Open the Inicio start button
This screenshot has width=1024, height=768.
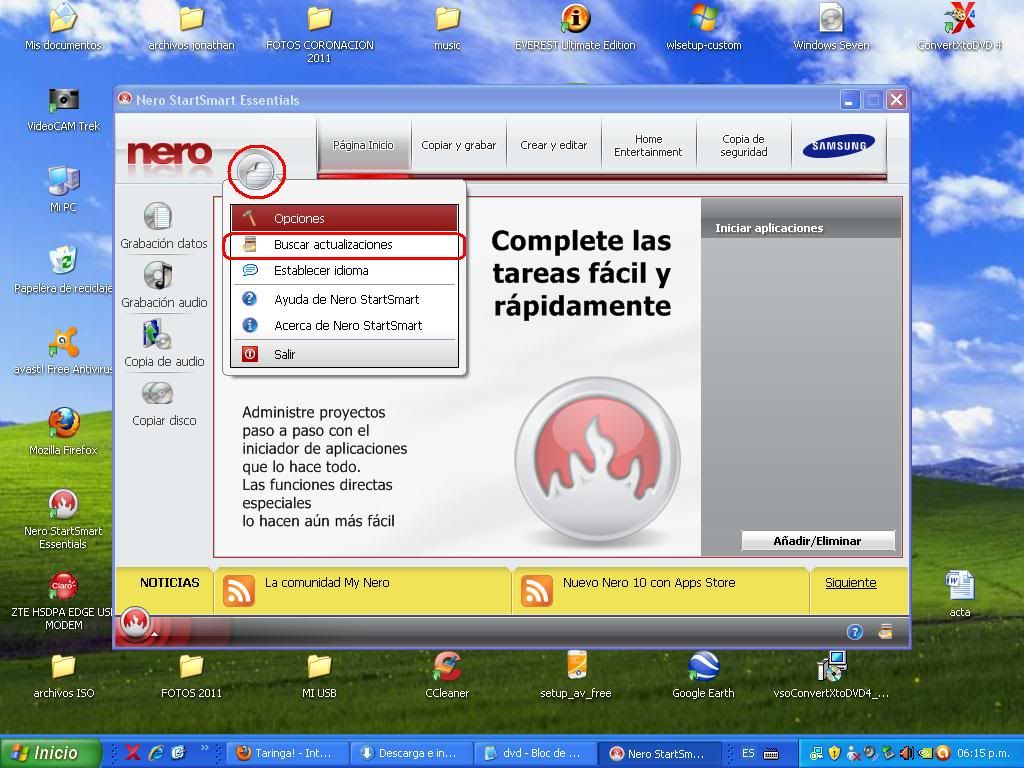point(51,753)
